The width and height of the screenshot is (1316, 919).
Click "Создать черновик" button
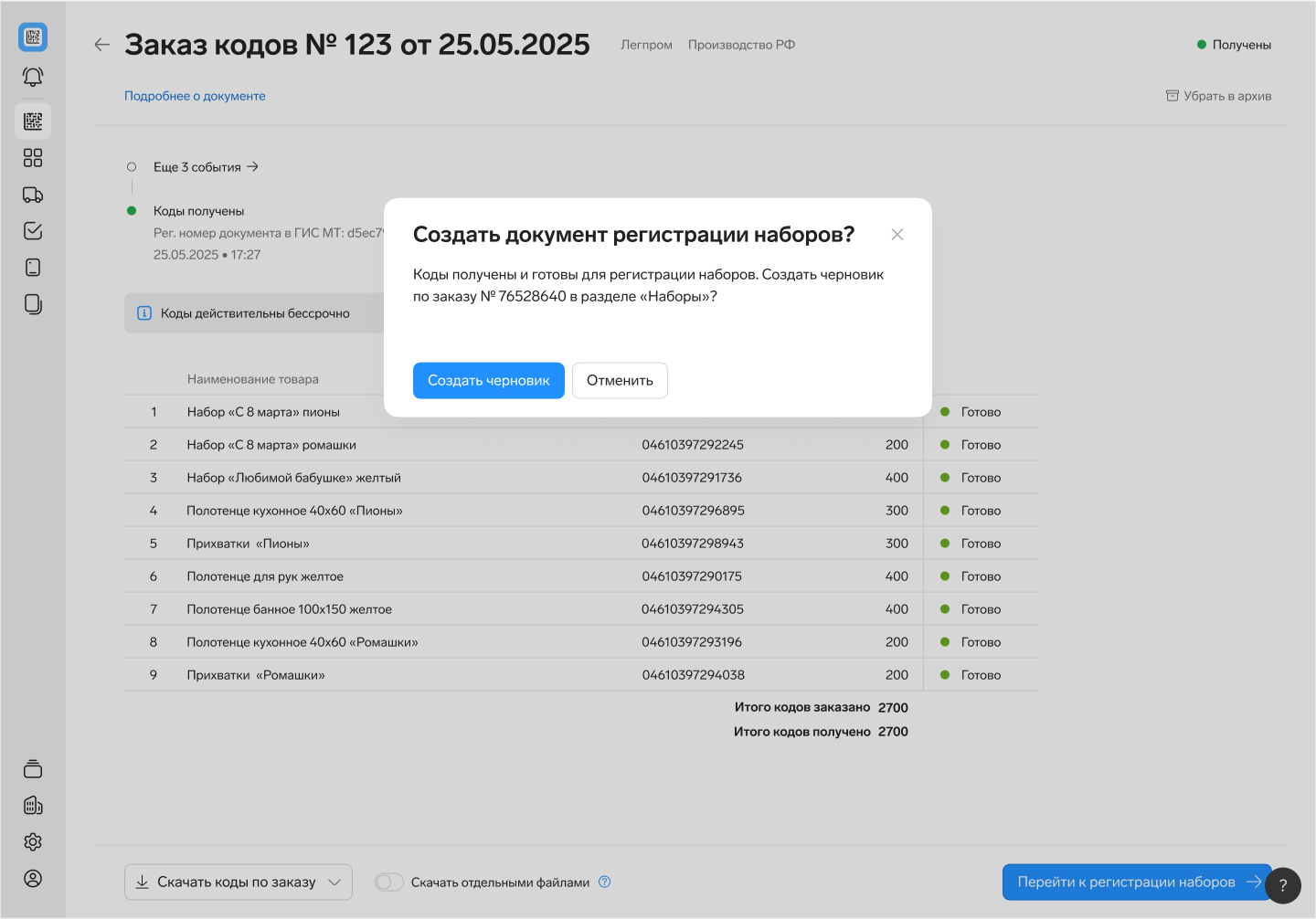coord(488,381)
